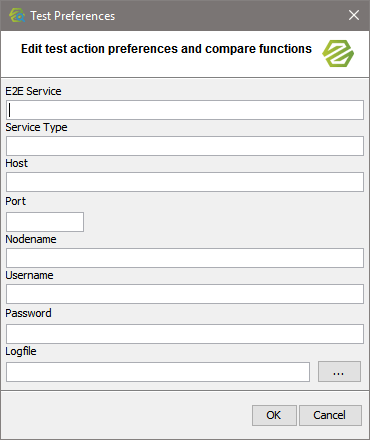Select the Host input box
370x440 pixels.
[185, 182]
